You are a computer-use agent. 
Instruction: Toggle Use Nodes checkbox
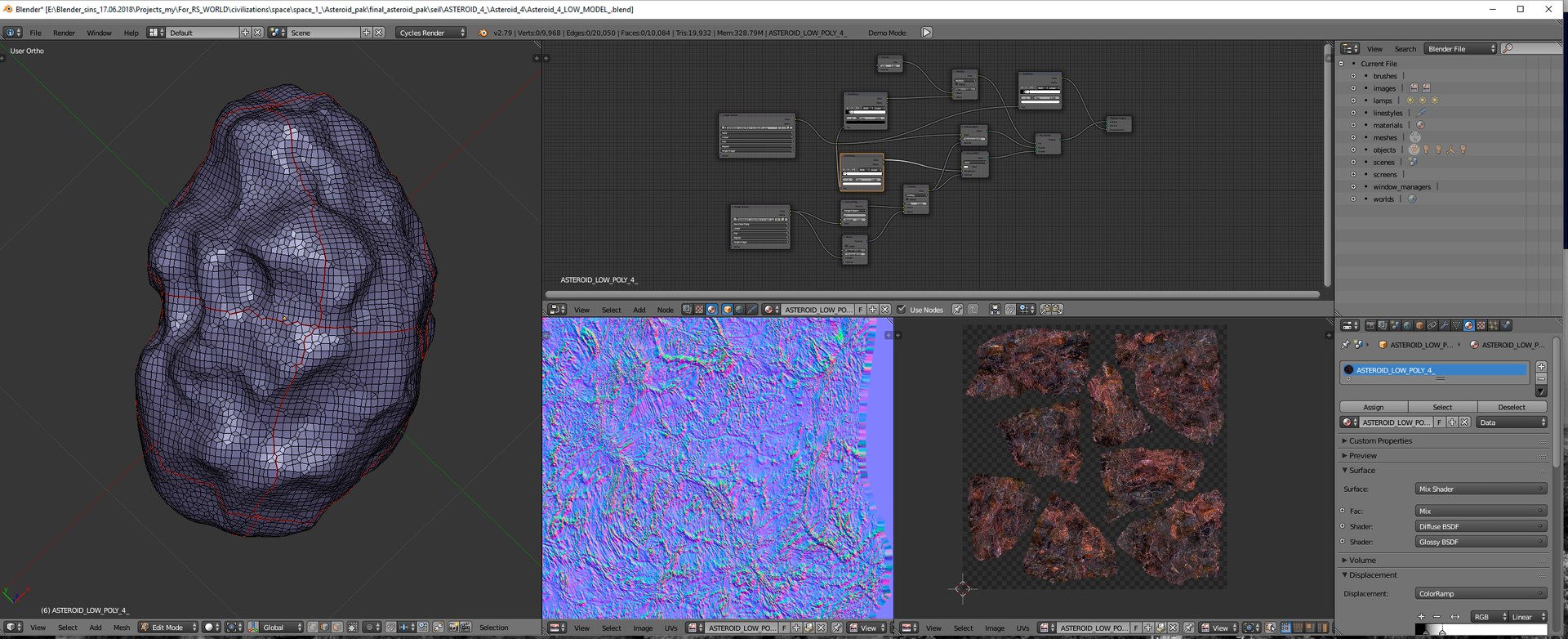901,310
